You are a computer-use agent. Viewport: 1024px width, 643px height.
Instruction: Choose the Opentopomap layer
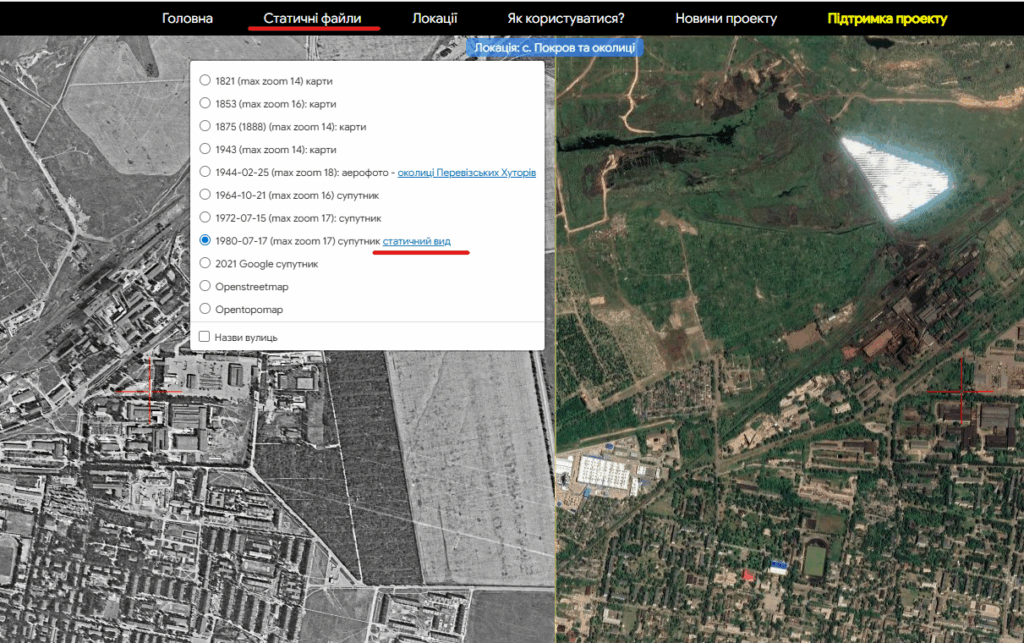pos(205,309)
